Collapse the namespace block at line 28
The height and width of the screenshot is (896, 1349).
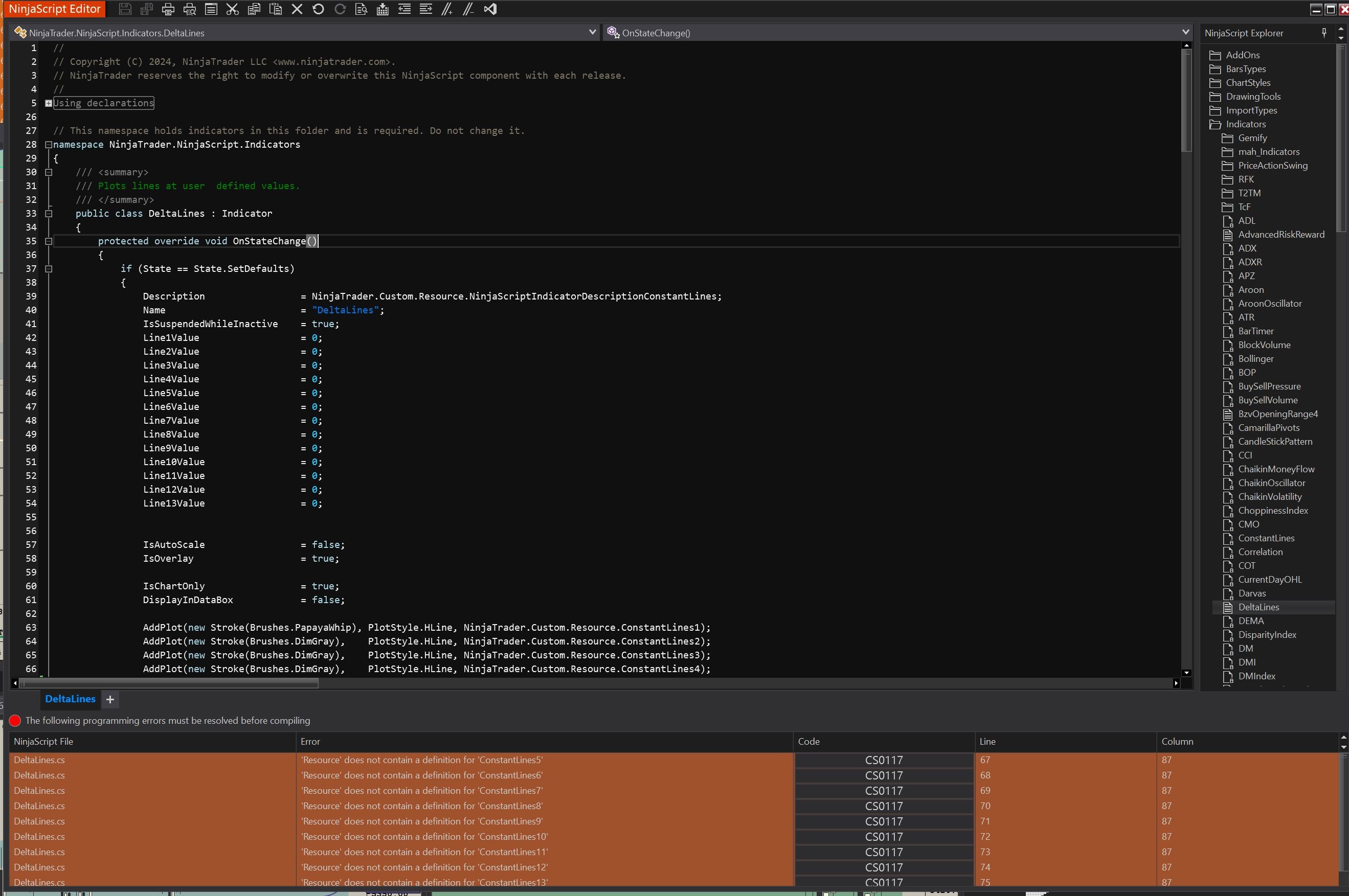point(49,145)
